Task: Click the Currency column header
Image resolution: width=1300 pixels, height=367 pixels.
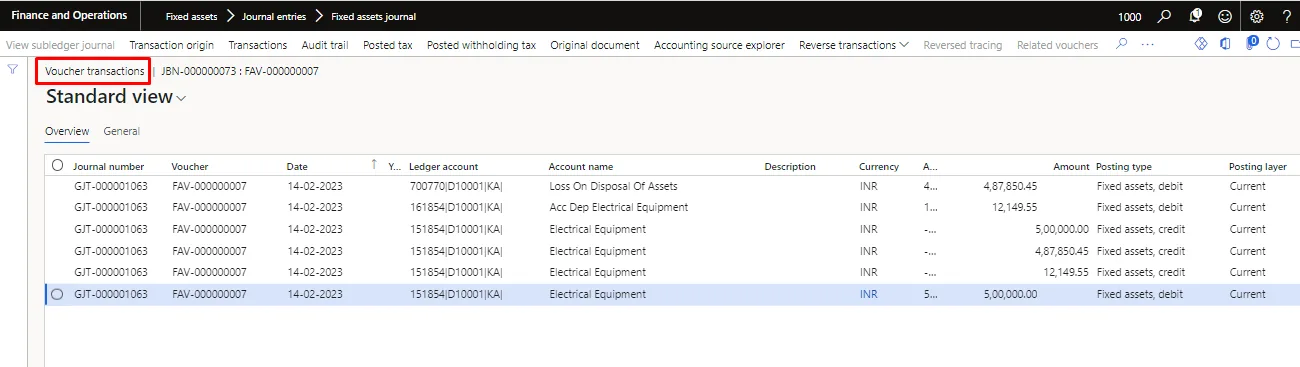Action: tap(879, 166)
